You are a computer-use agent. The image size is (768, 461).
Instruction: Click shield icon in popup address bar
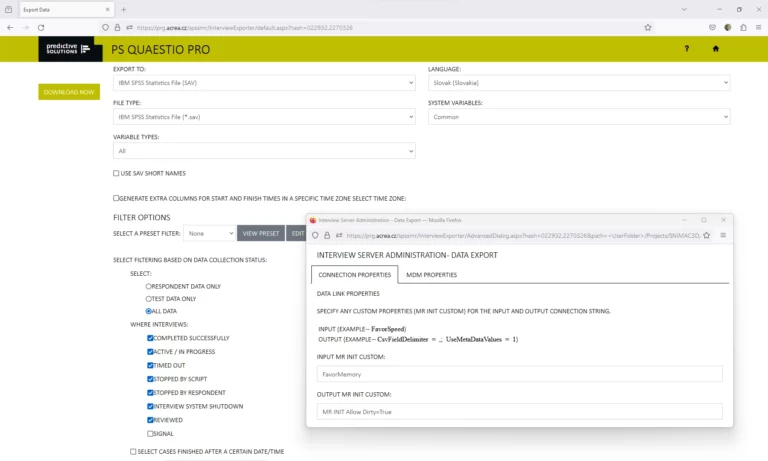[x=315, y=235]
